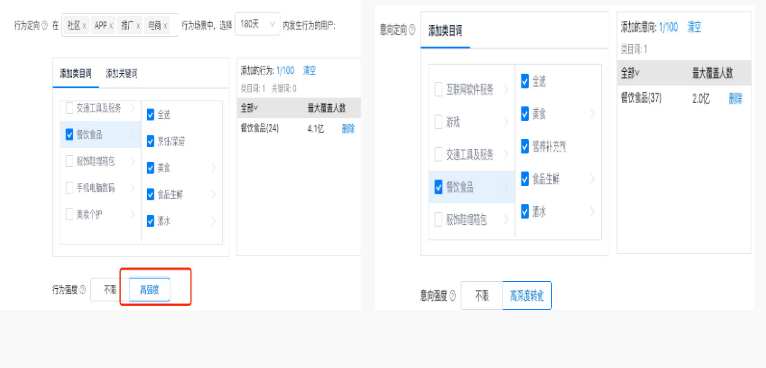Select 添加类目词 tab in 意向定向 panel

click(445, 31)
